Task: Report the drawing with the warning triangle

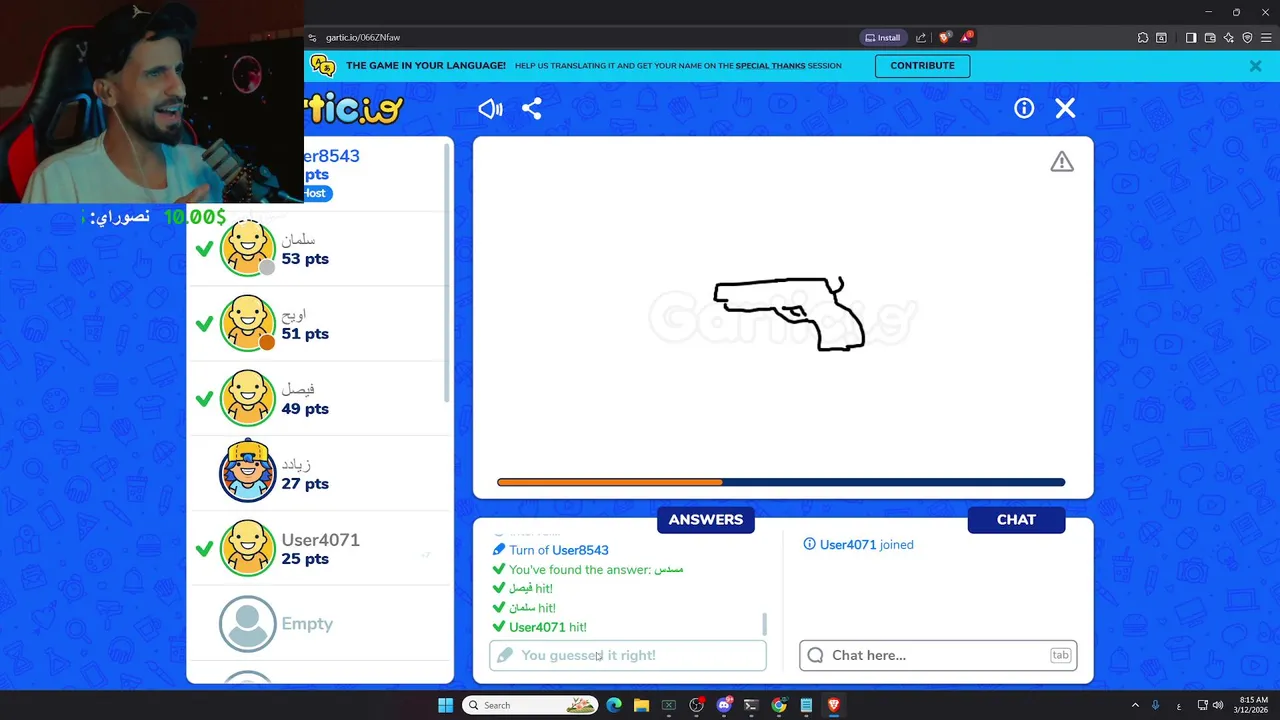Action: click(x=1062, y=162)
